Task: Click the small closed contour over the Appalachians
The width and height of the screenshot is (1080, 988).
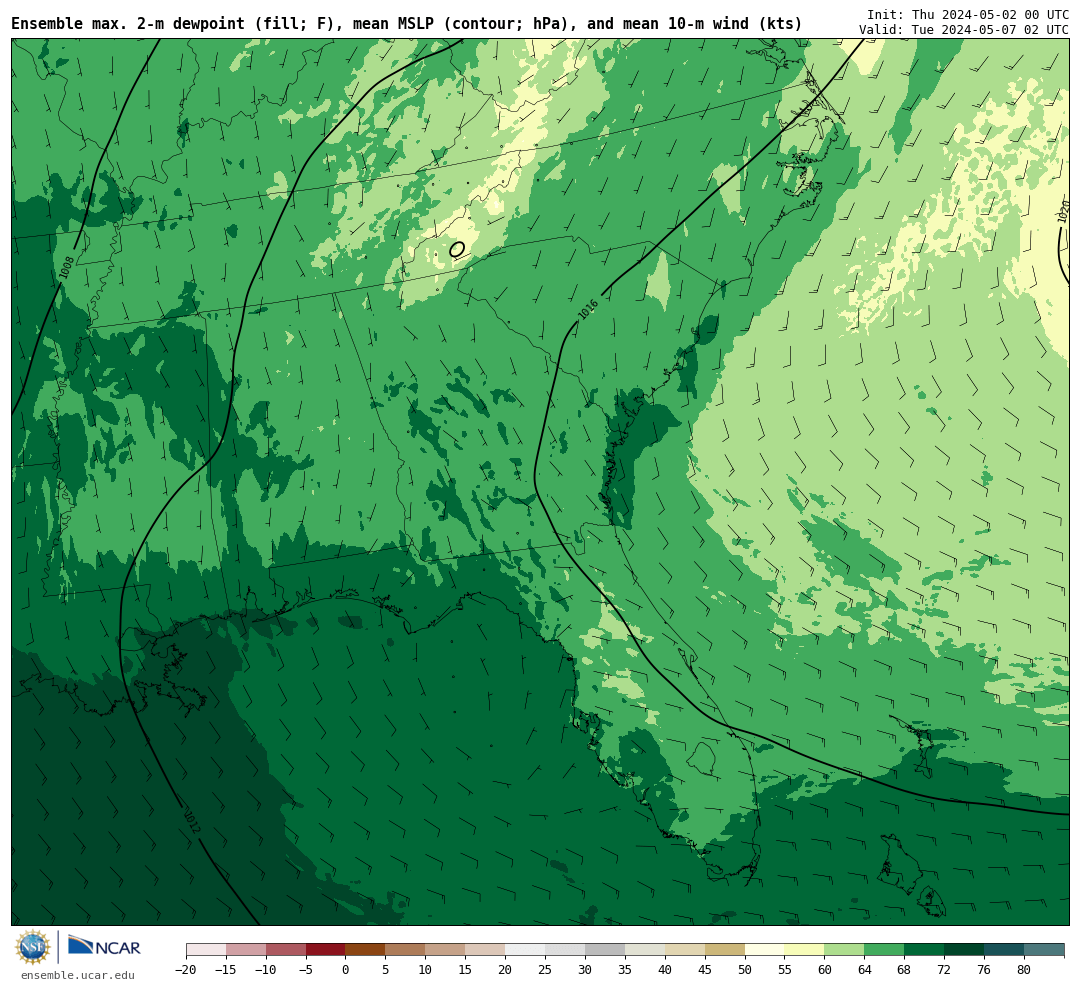Action: coord(457,249)
